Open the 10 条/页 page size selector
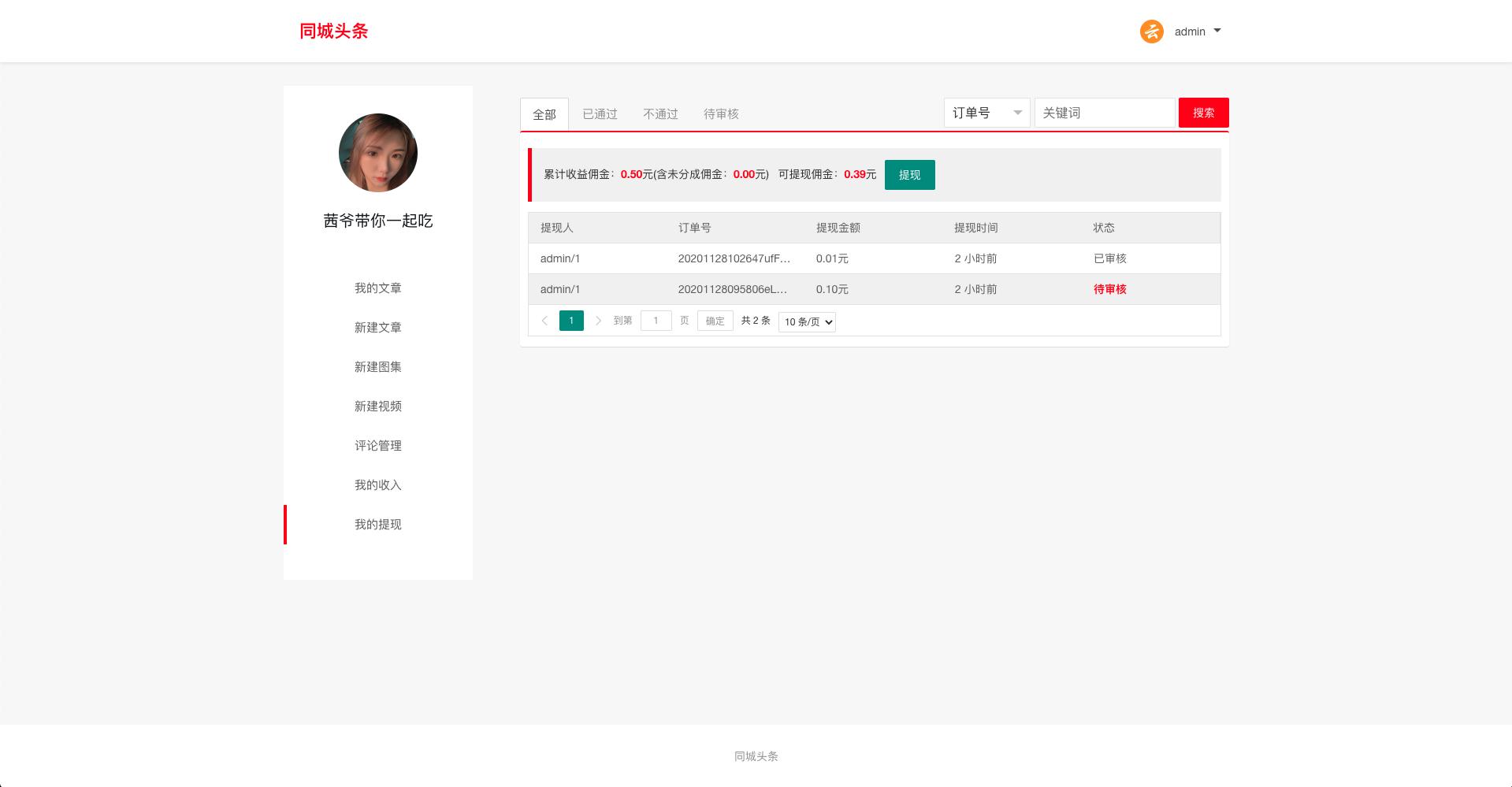 [x=807, y=321]
